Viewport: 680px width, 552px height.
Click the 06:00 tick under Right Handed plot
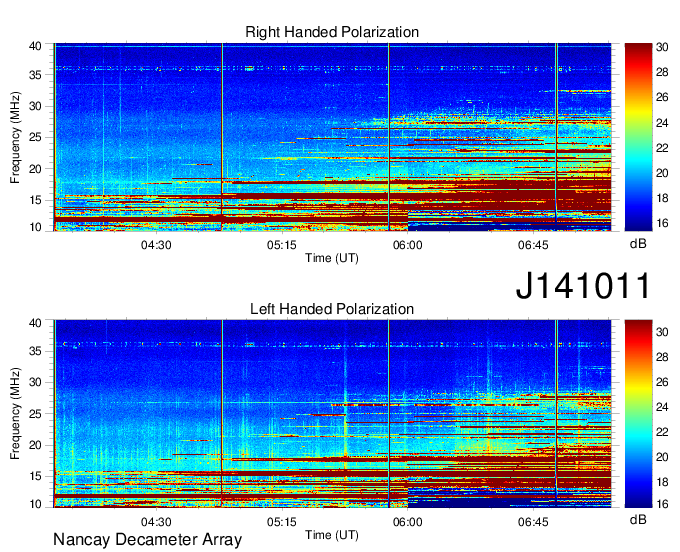pyautogui.click(x=407, y=245)
